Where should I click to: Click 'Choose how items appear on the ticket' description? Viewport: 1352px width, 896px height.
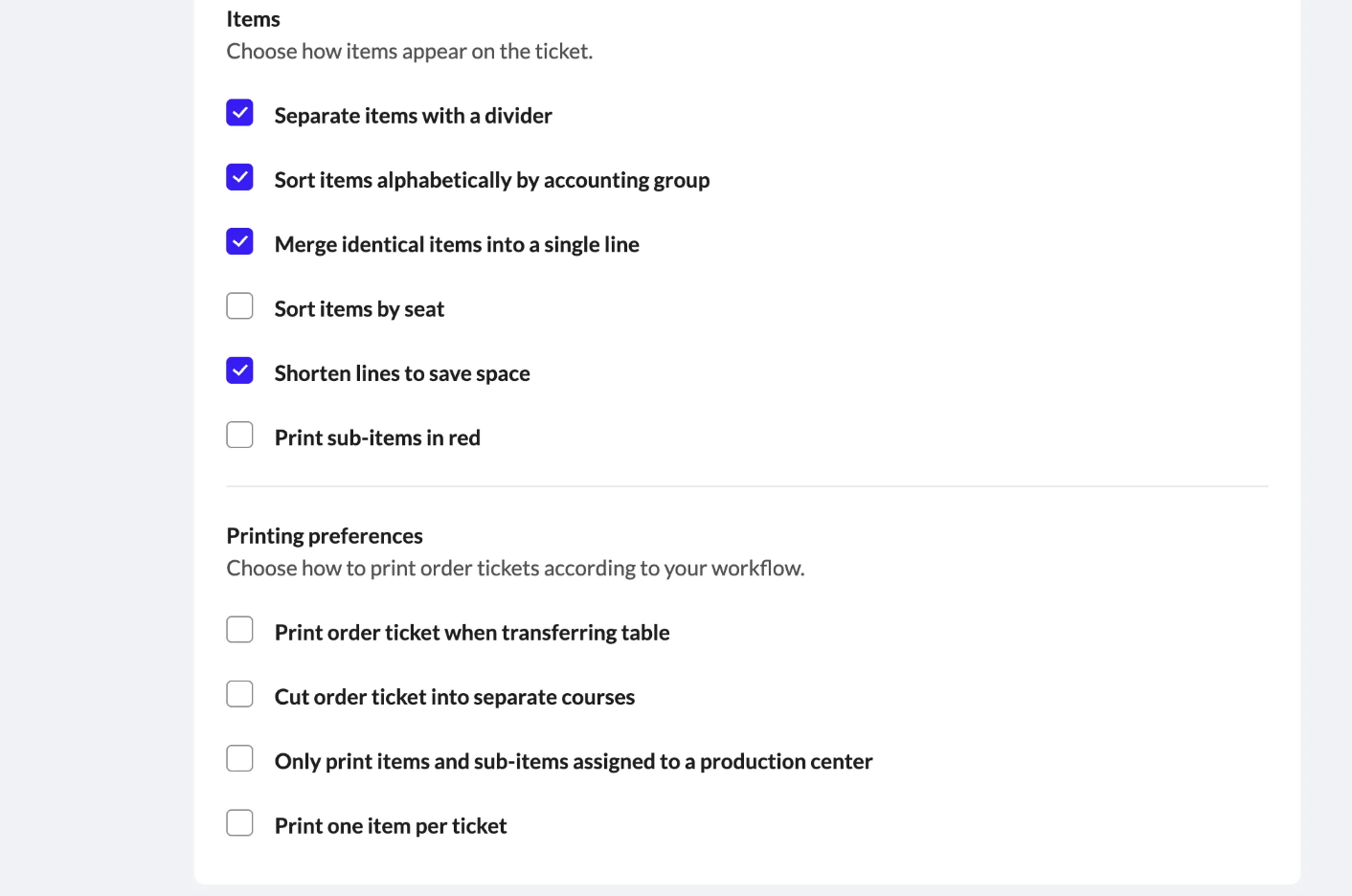pyautogui.click(x=410, y=52)
